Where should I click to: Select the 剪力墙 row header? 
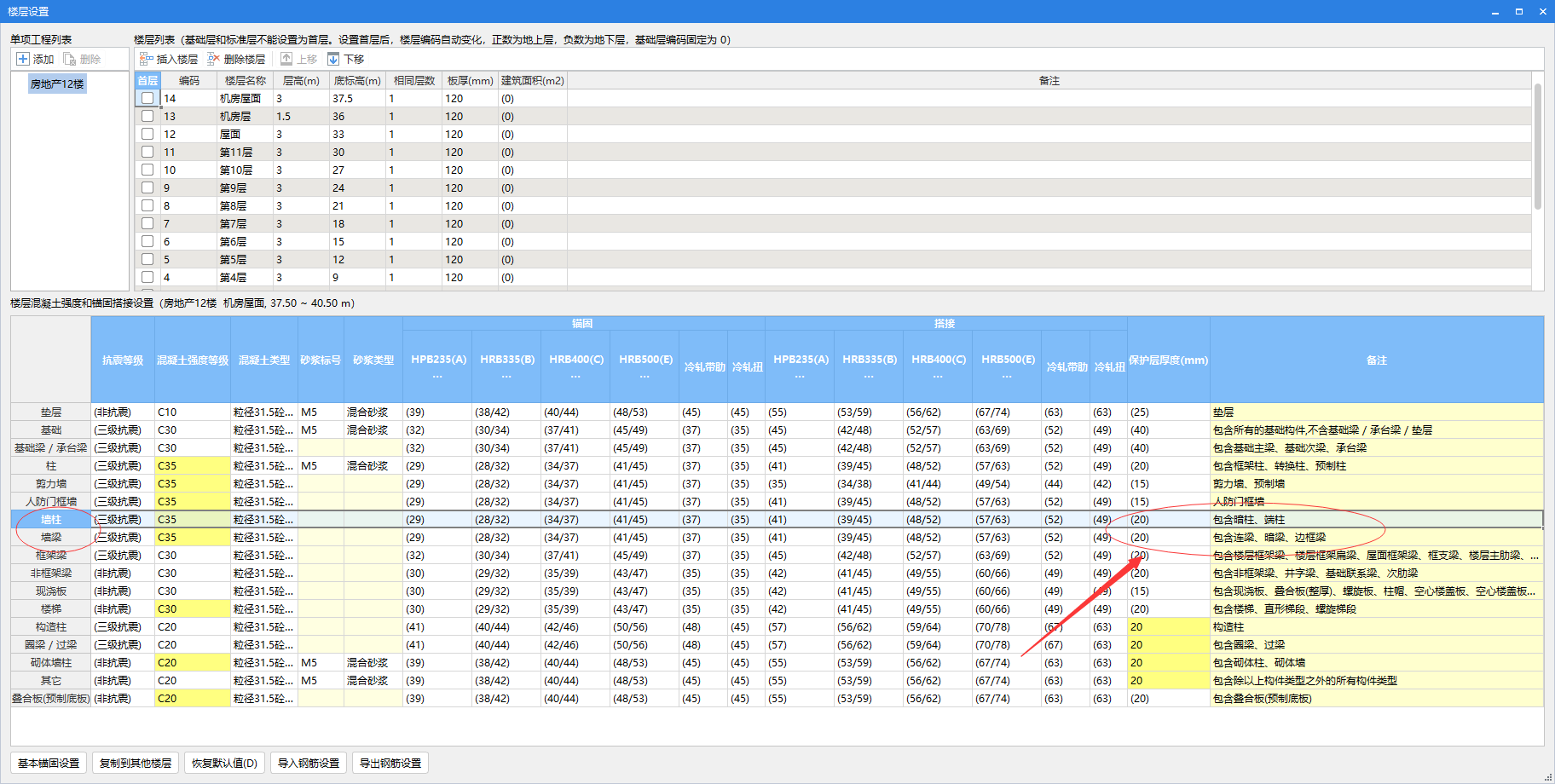click(x=51, y=483)
